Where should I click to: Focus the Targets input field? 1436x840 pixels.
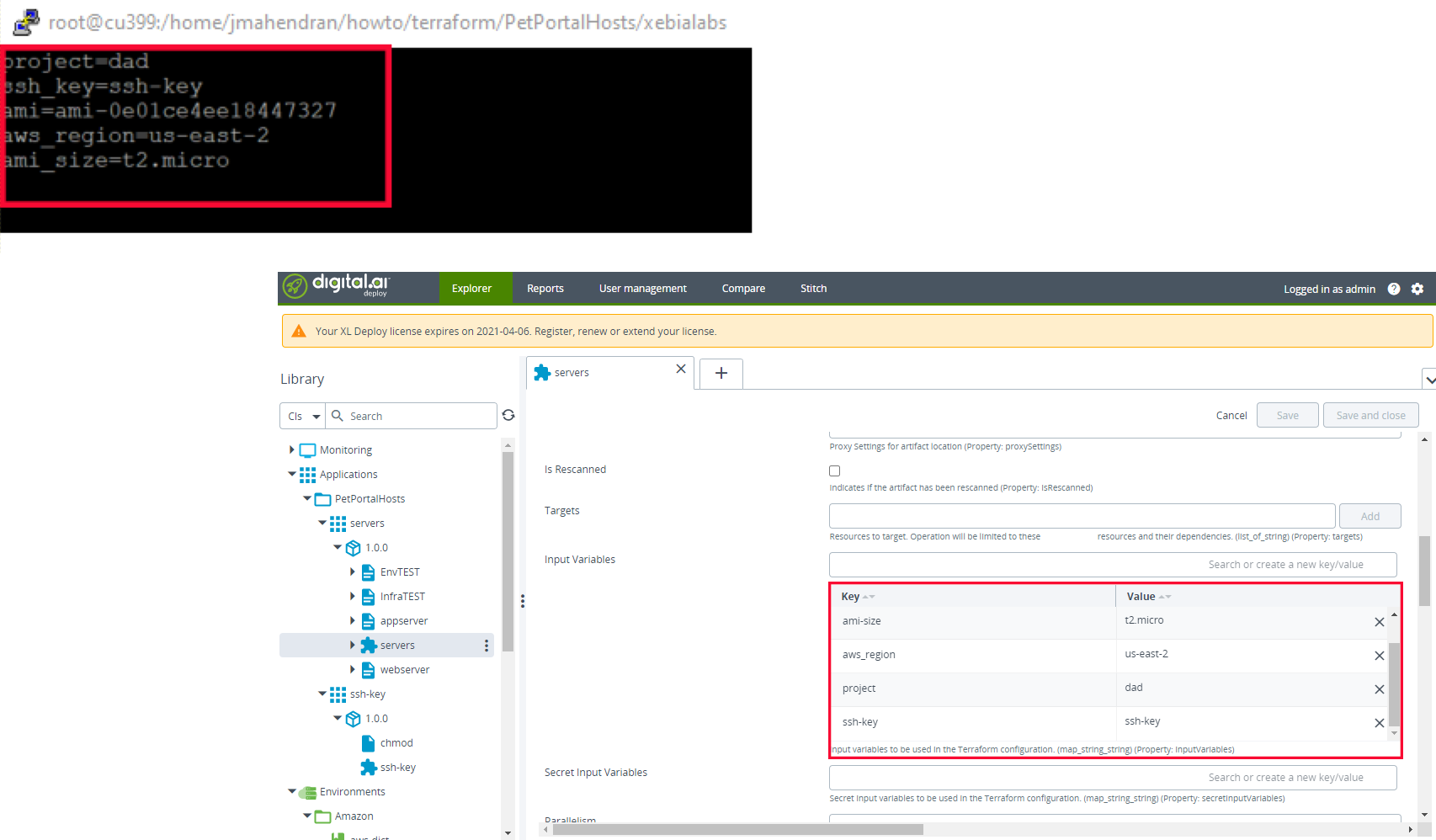point(1082,516)
